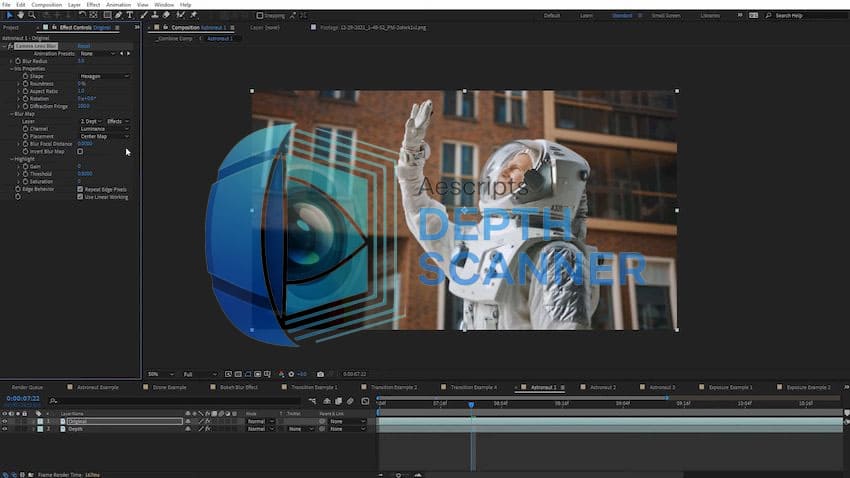Hide the Original layer with eye icon
850x478 pixels.
coord(4,421)
